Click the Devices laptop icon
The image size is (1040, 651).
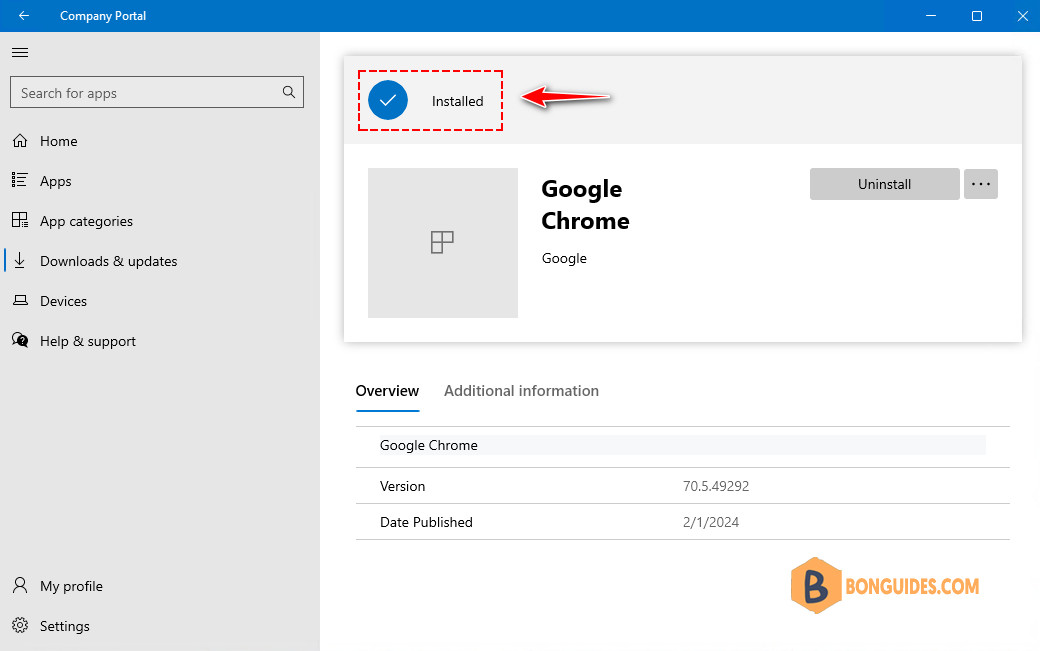click(21, 300)
